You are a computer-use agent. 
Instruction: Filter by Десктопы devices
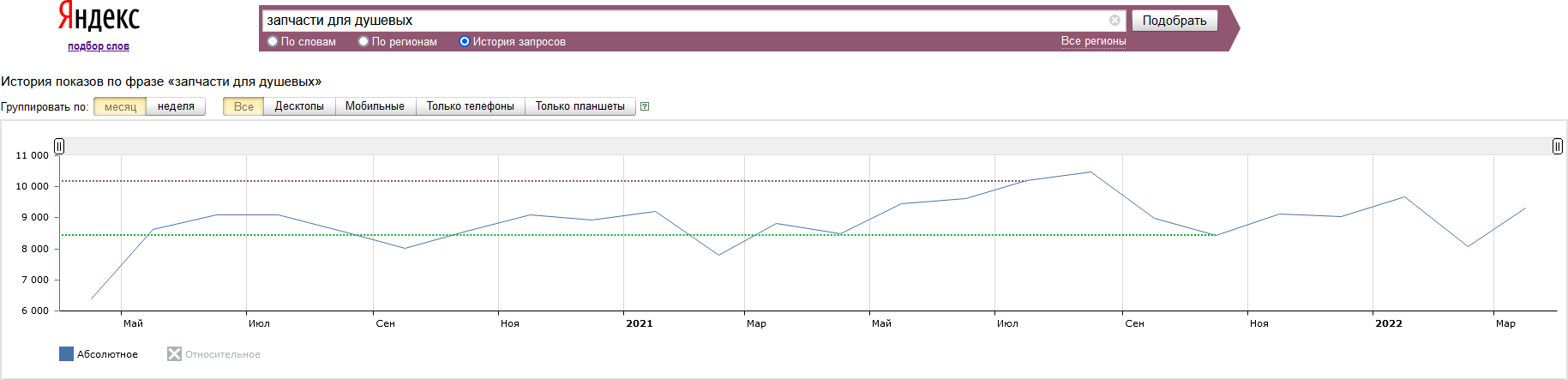299,106
